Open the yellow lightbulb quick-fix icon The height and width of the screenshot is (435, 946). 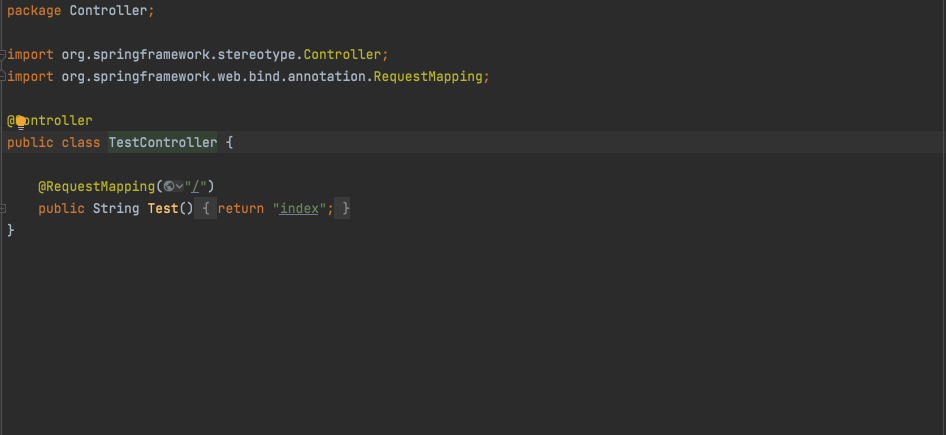[x=21, y=122]
